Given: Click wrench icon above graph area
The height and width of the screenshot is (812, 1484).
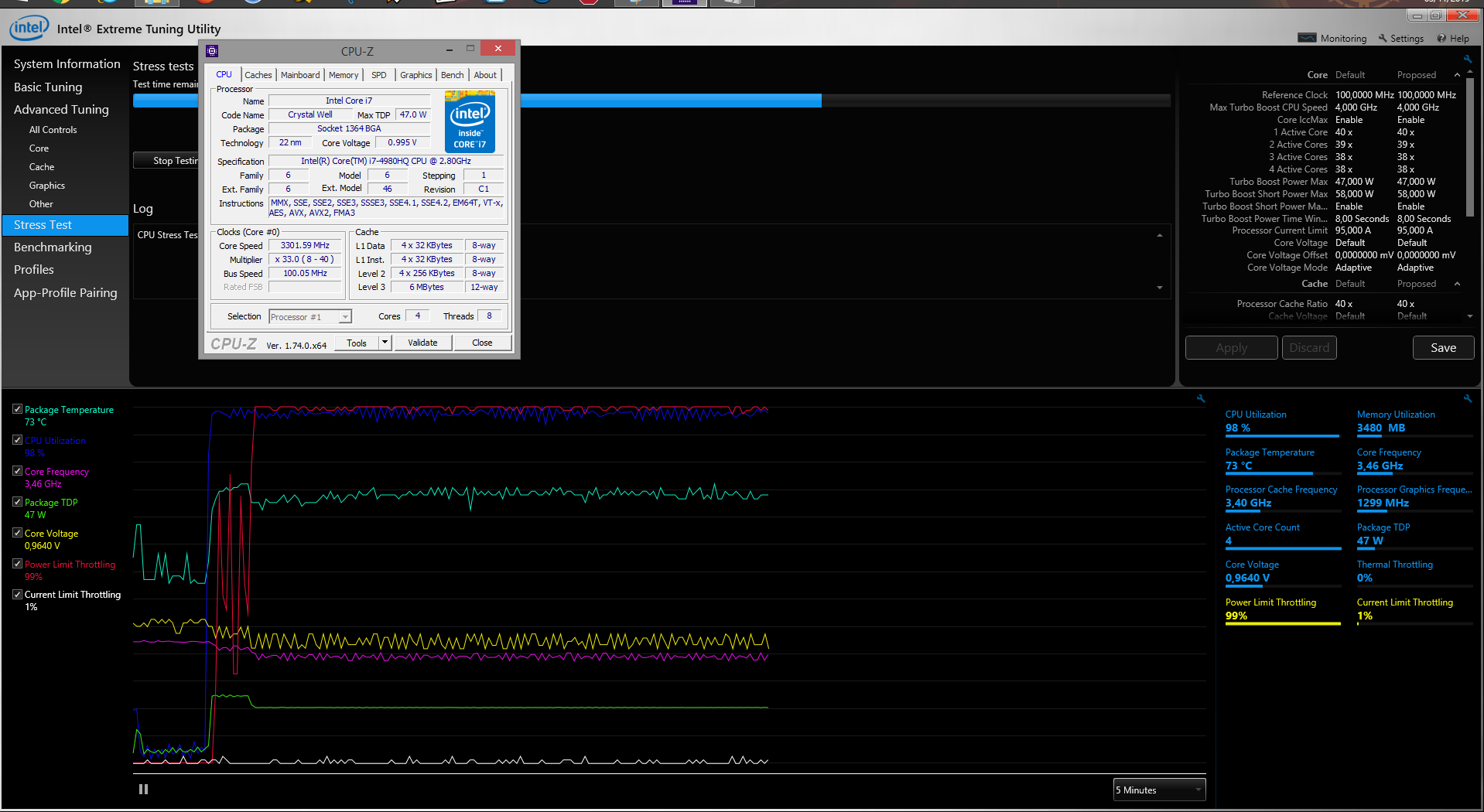Looking at the screenshot, I should coord(1201,399).
